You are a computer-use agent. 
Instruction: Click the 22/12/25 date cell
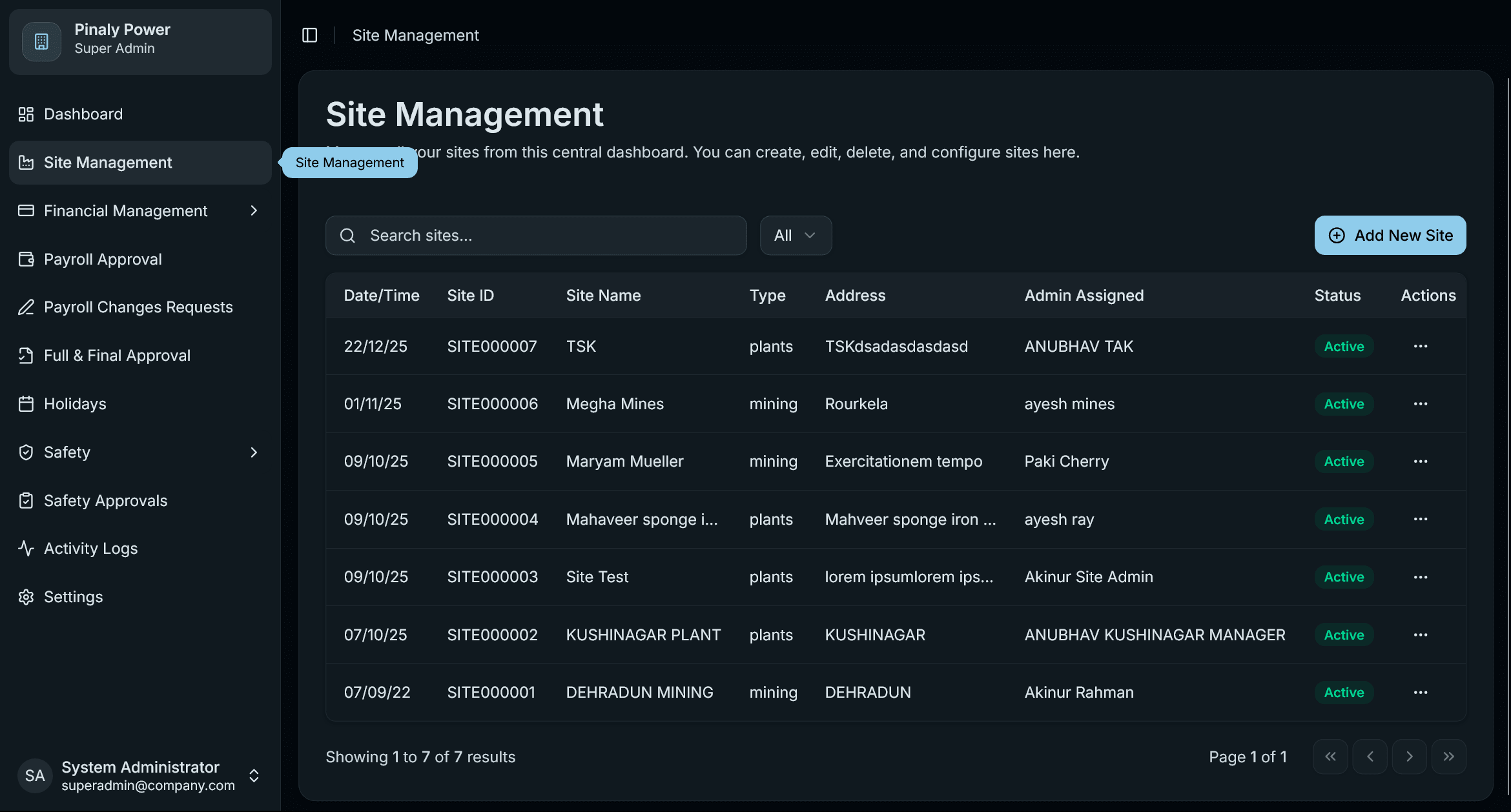(x=375, y=347)
